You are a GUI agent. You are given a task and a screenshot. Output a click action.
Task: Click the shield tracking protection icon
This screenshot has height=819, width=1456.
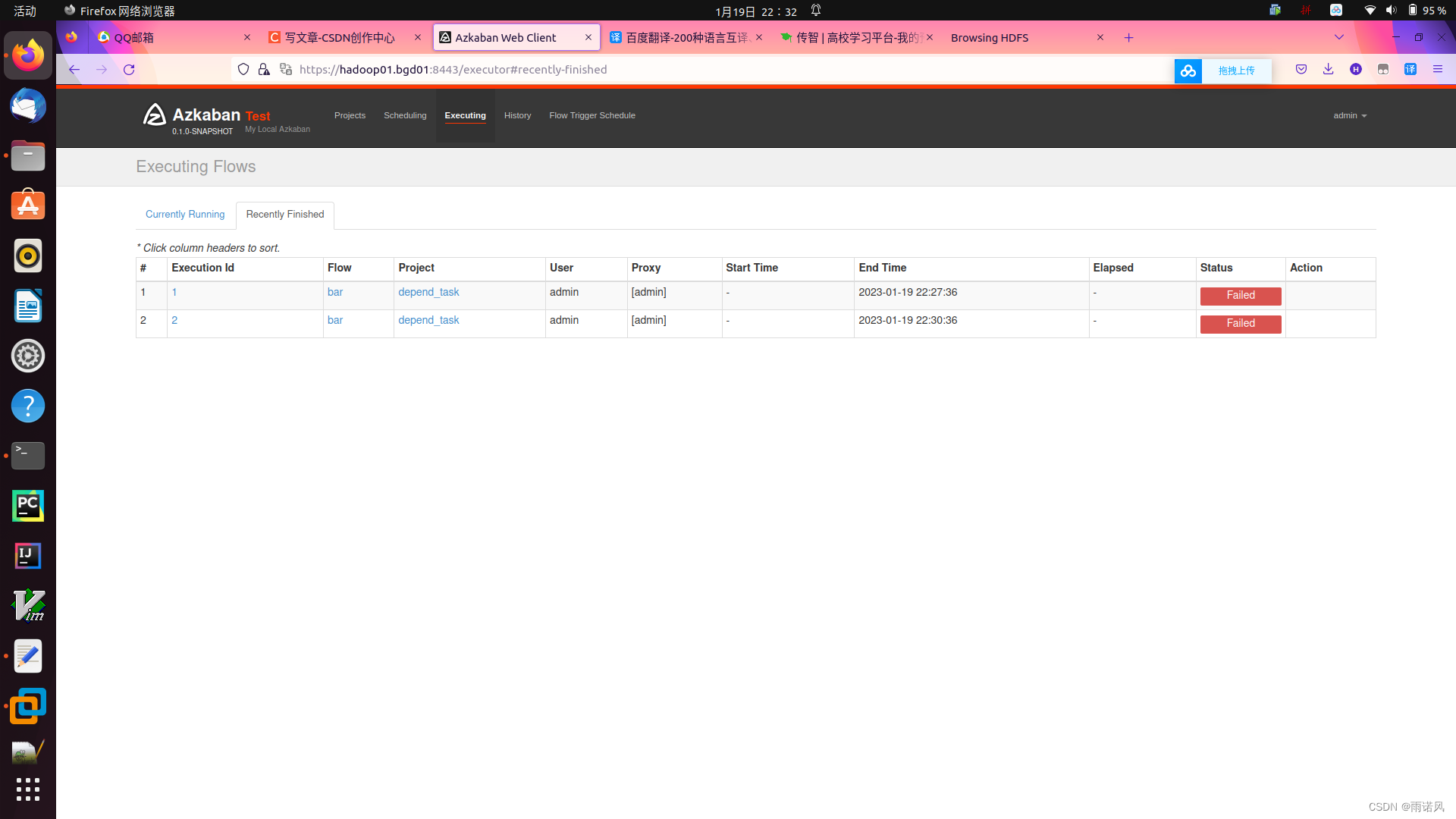pyautogui.click(x=243, y=70)
